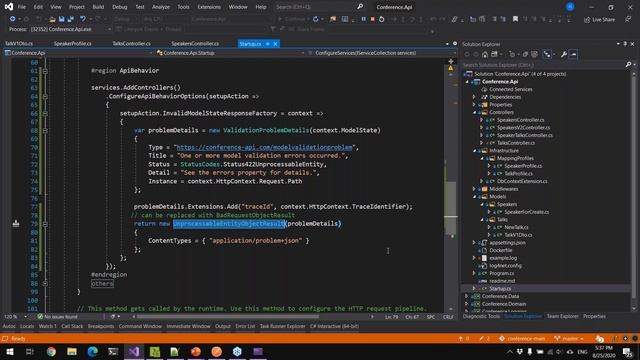640x360 pixels.
Task: Toggle Preview Selected Items in Solution Explorer
Action: click(573, 54)
